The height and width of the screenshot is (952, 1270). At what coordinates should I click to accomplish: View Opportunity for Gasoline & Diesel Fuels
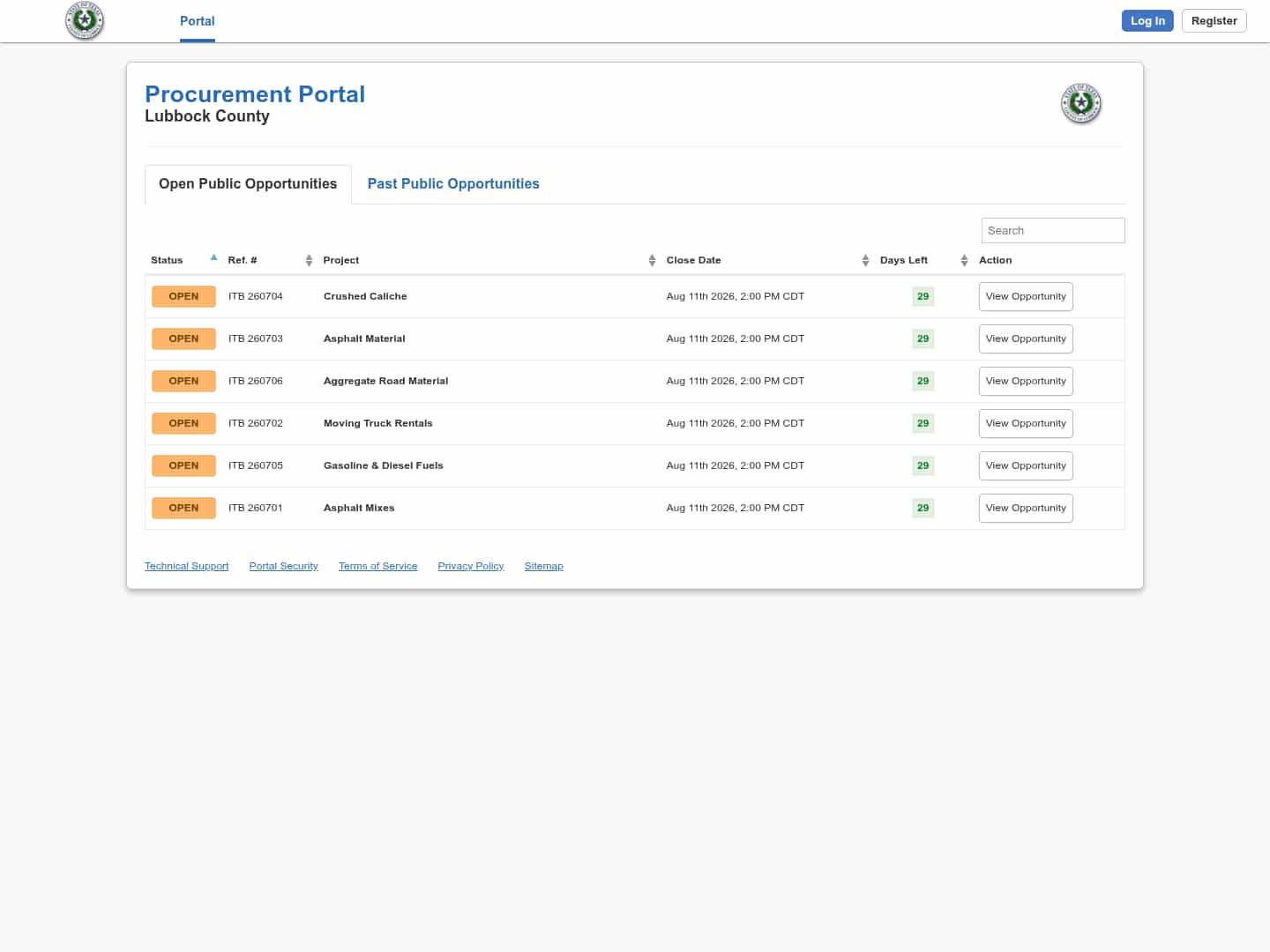click(1026, 465)
